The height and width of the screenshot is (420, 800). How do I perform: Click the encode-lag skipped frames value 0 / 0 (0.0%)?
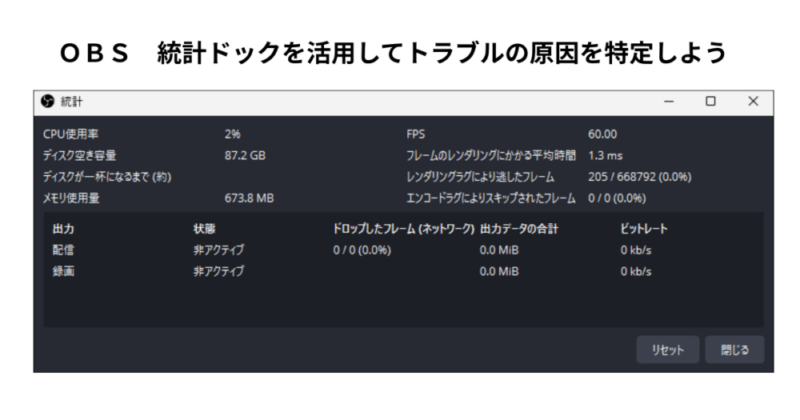pyautogui.click(x=617, y=198)
